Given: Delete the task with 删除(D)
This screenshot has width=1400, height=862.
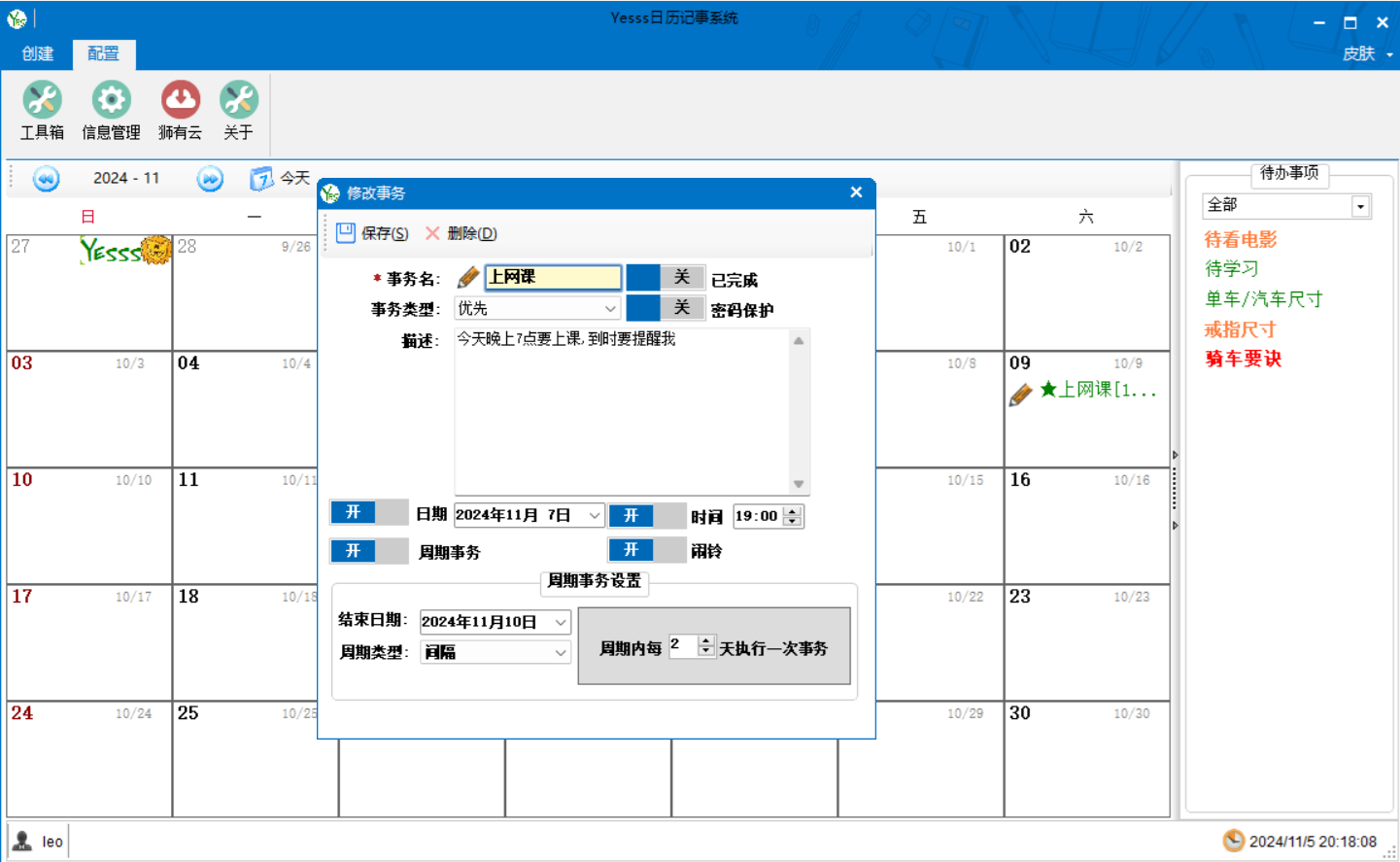Looking at the screenshot, I should tap(461, 233).
